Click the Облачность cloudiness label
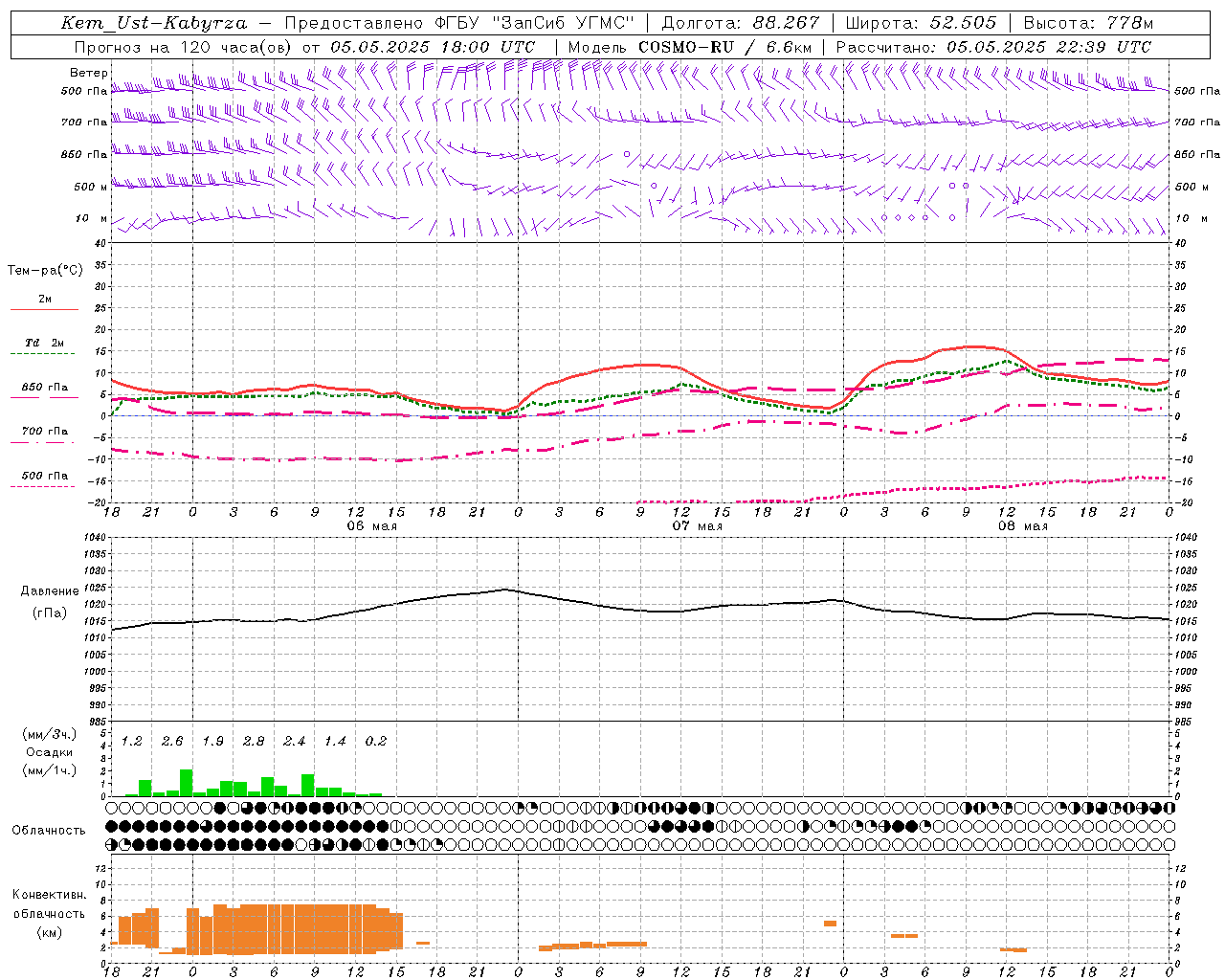This screenshot has height=980, width=1225. click(49, 831)
